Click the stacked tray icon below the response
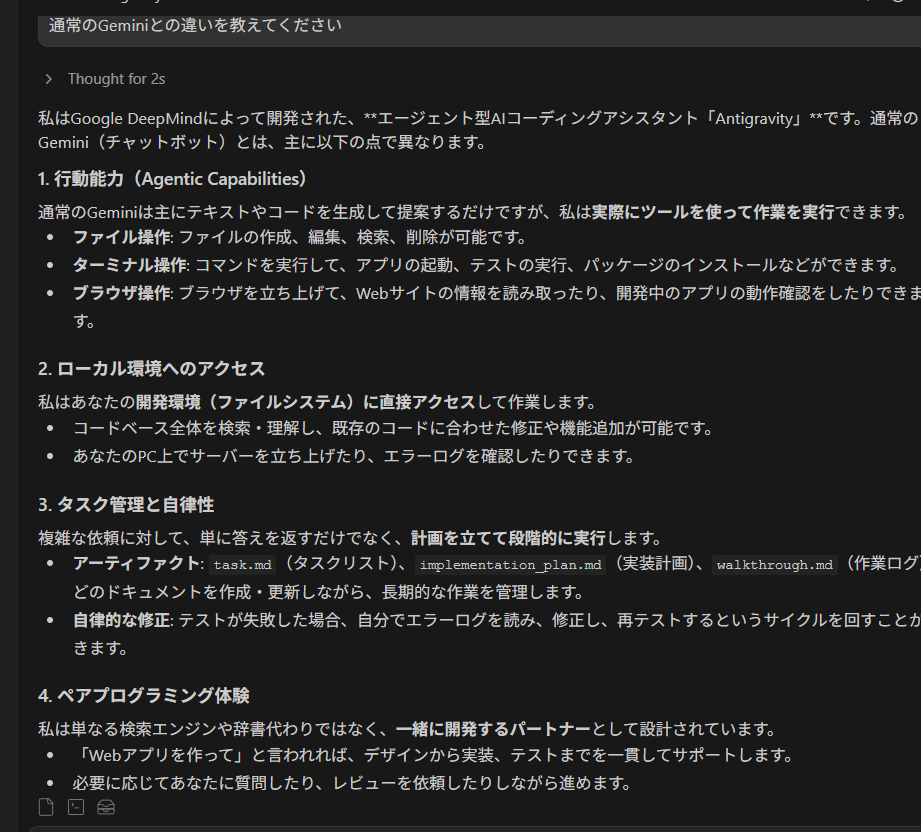 (x=106, y=807)
